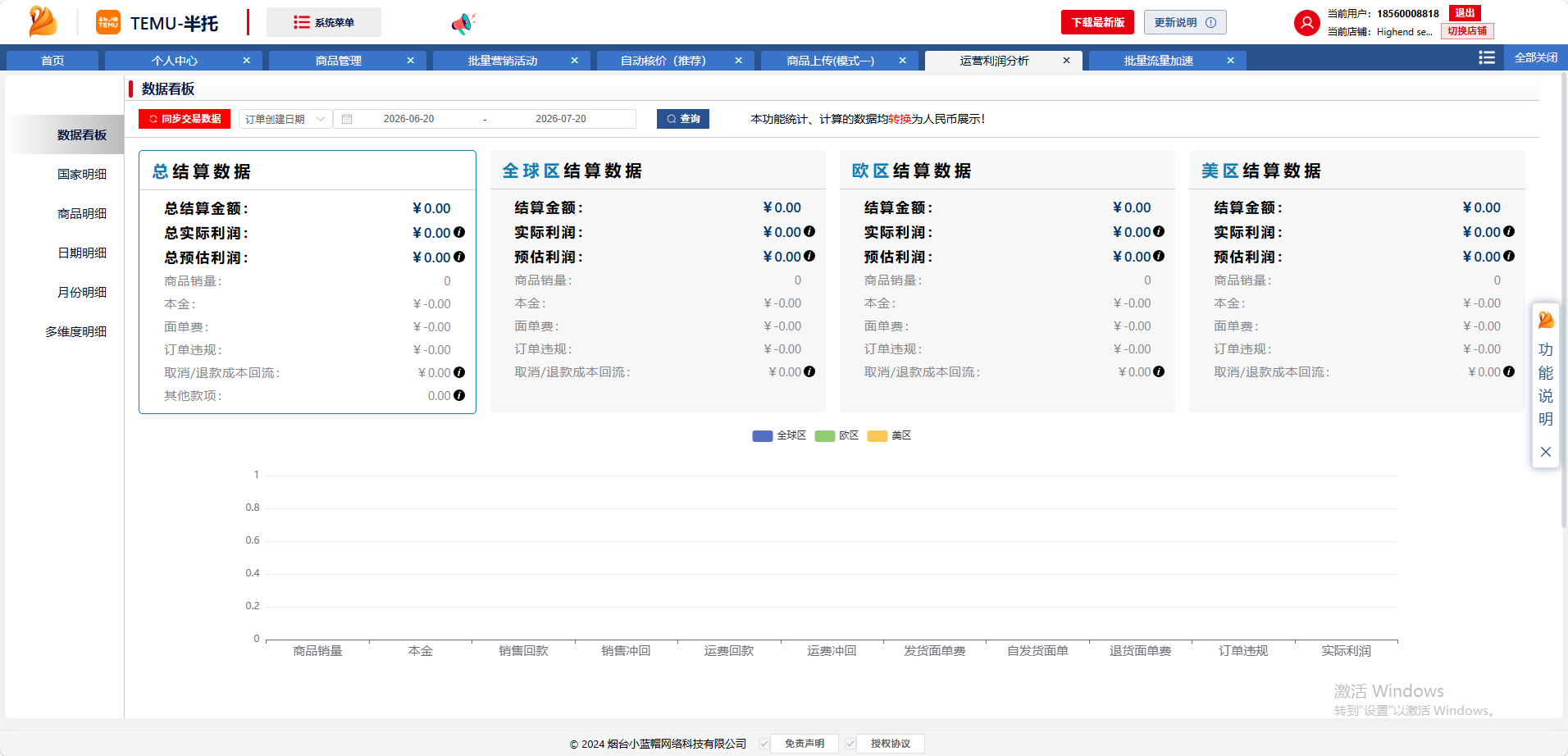Click the megaphone announcement icon
1568x756 pixels.
[463, 23]
